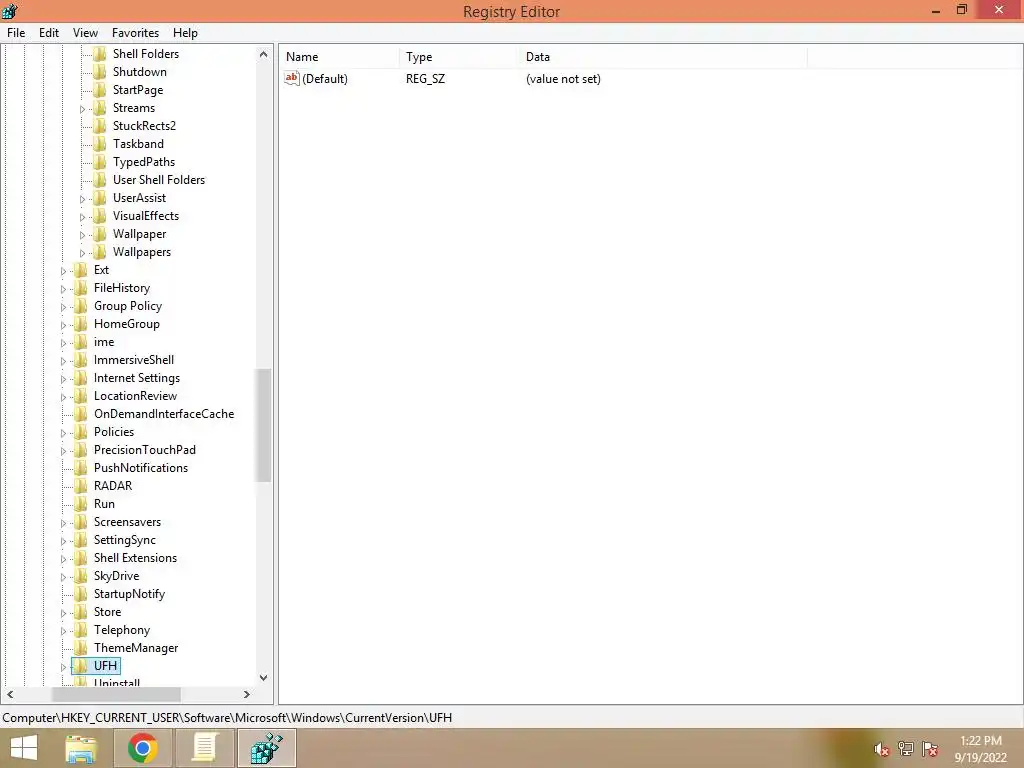
Task: Click the Registry Editor taskbar icon
Action: click(x=266, y=748)
